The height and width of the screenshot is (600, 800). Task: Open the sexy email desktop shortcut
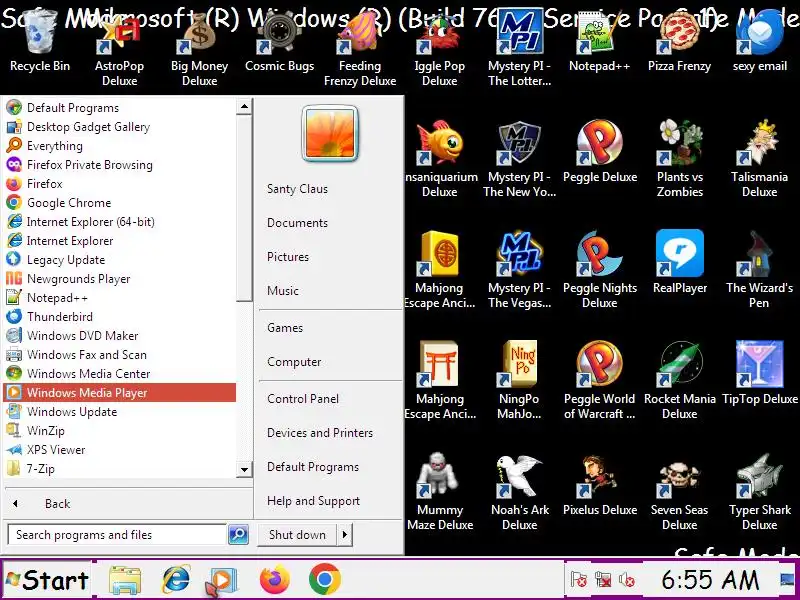(760, 43)
